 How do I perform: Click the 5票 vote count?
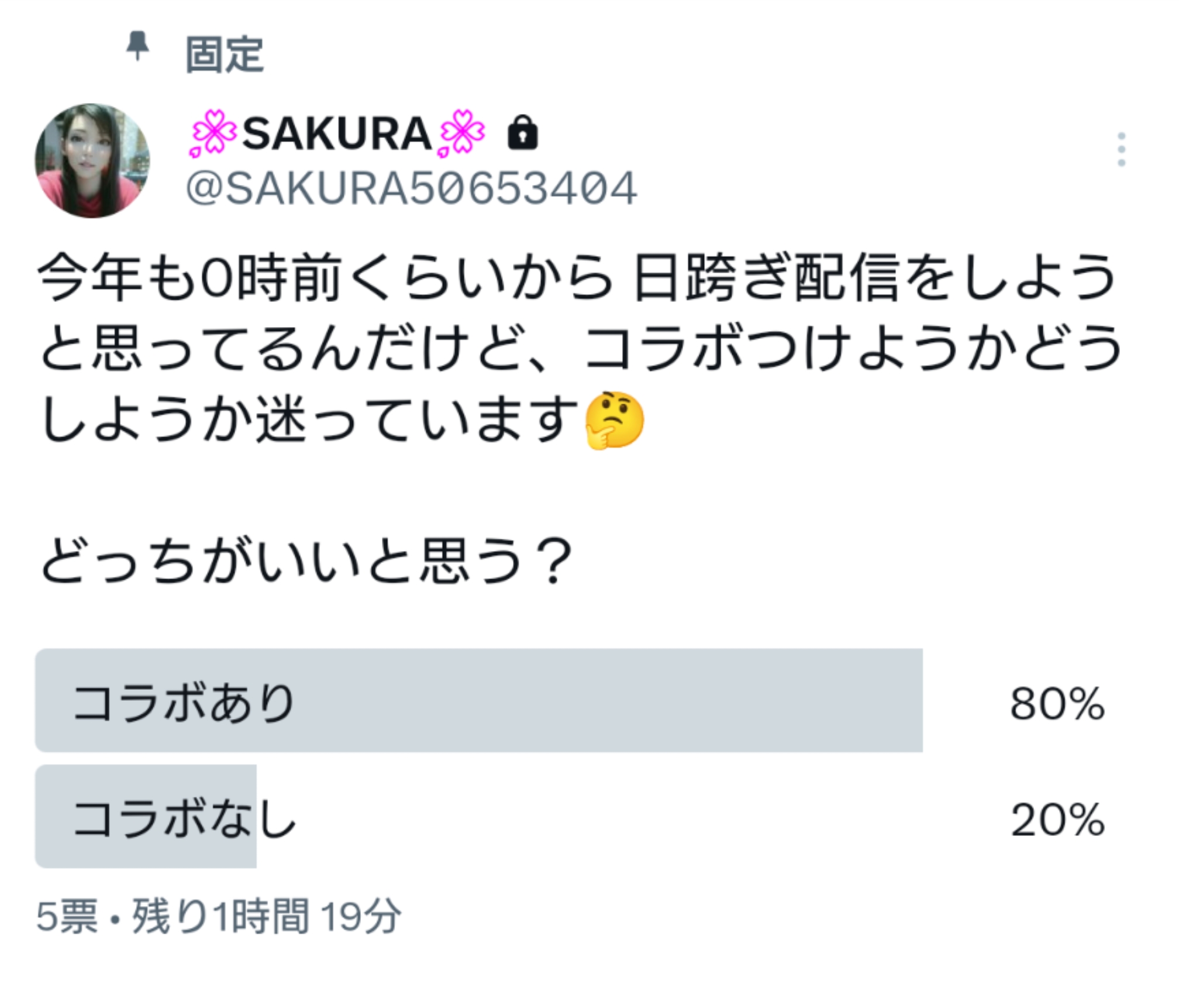(66, 916)
